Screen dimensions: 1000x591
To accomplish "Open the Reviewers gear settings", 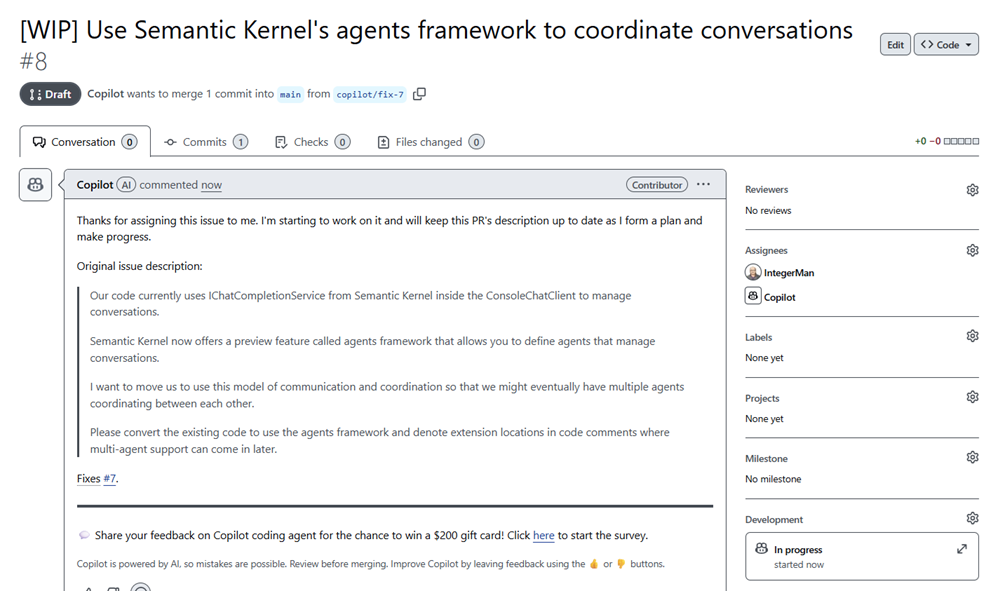I will (972, 190).
